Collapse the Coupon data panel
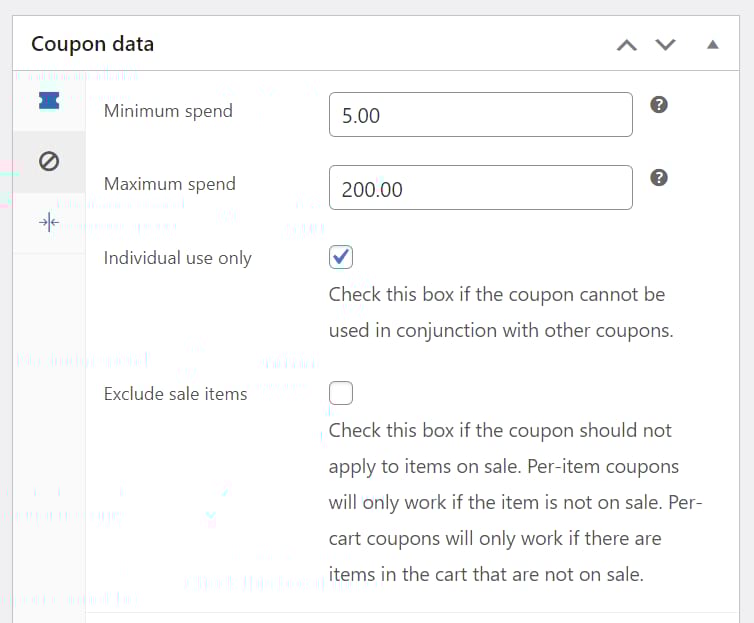Viewport: 754px width, 623px height. [713, 45]
